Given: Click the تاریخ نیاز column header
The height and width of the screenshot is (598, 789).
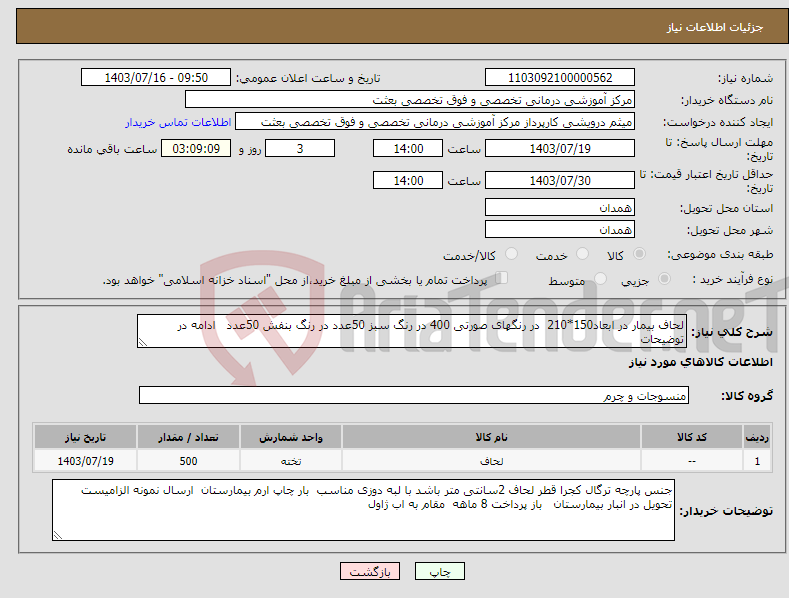Looking at the screenshot, I should 86,437.
